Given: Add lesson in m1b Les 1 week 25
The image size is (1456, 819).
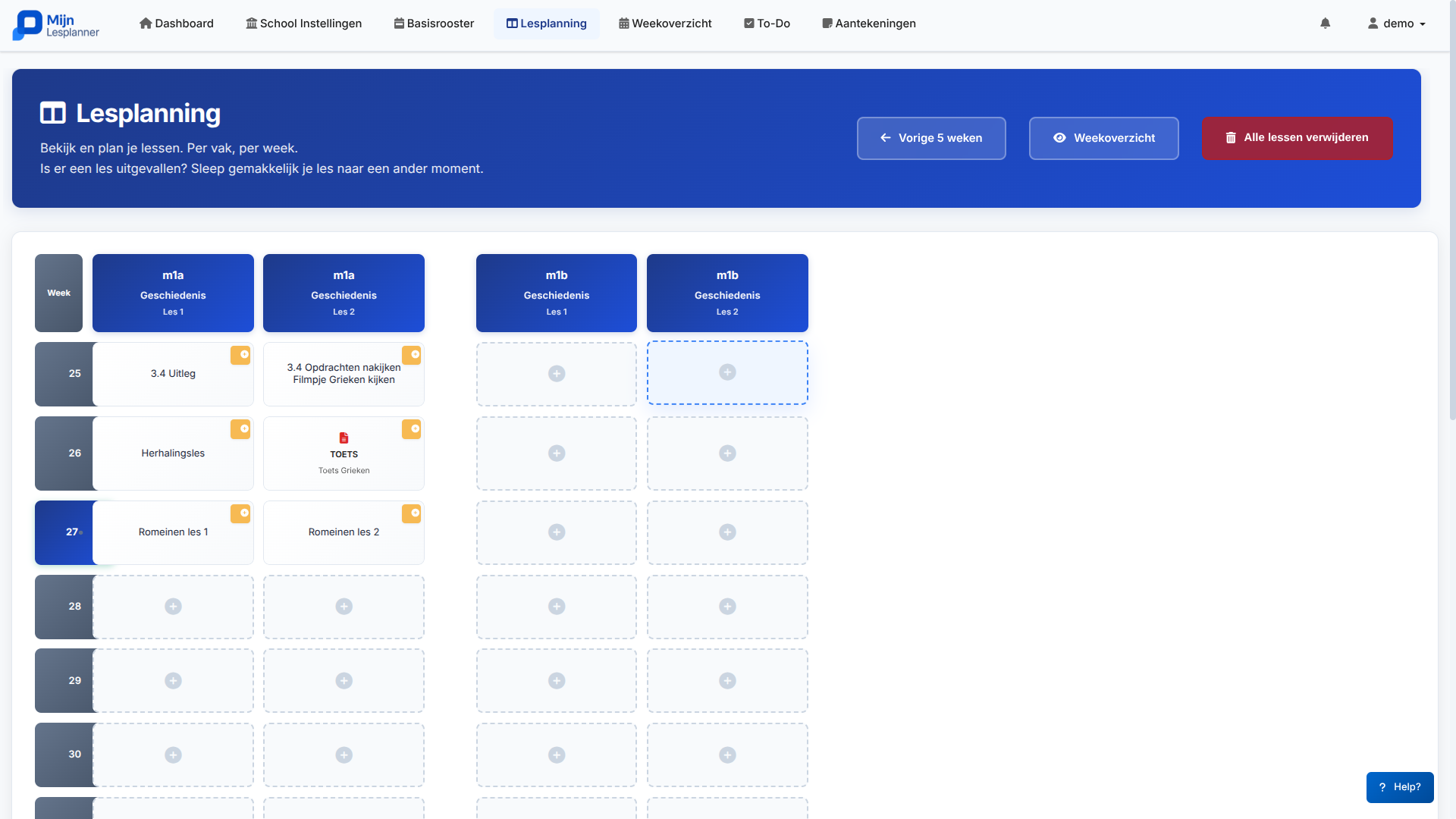Looking at the screenshot, I should click(x=557, y=374).
